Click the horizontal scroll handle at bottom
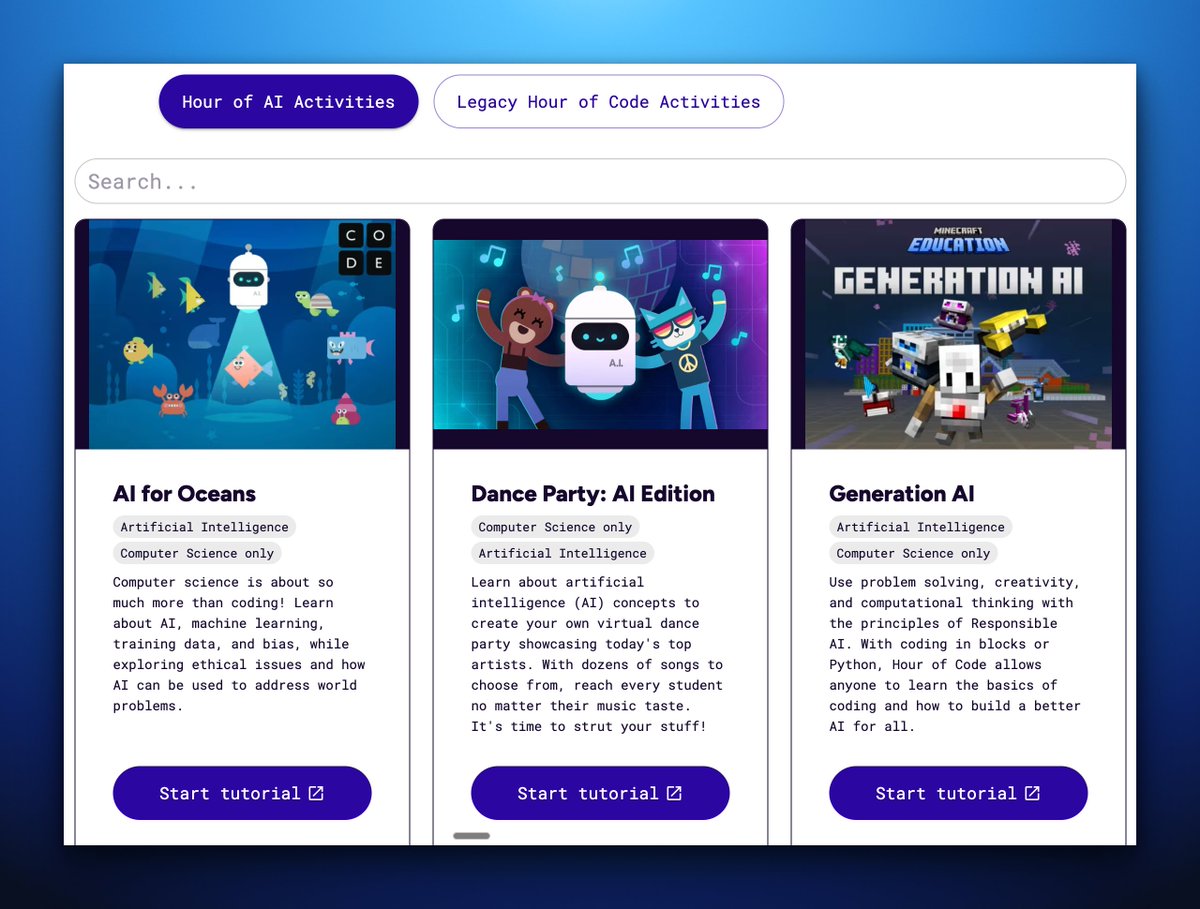The height and width of the screenshot is (909, 1200). tap(472, 835)
